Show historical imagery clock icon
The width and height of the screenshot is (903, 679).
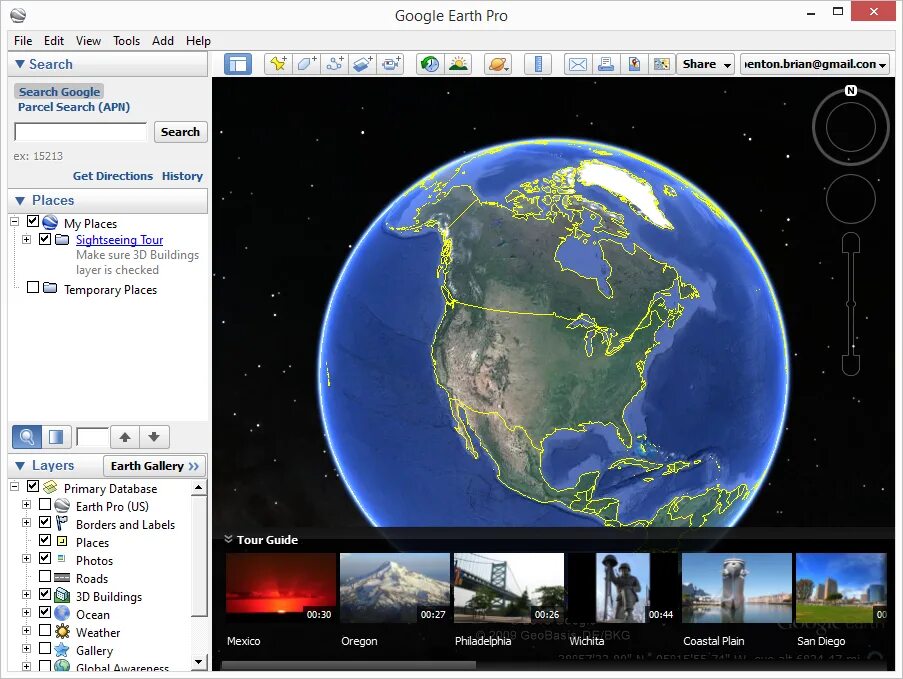pyautogui.click(x=430, y=64)
